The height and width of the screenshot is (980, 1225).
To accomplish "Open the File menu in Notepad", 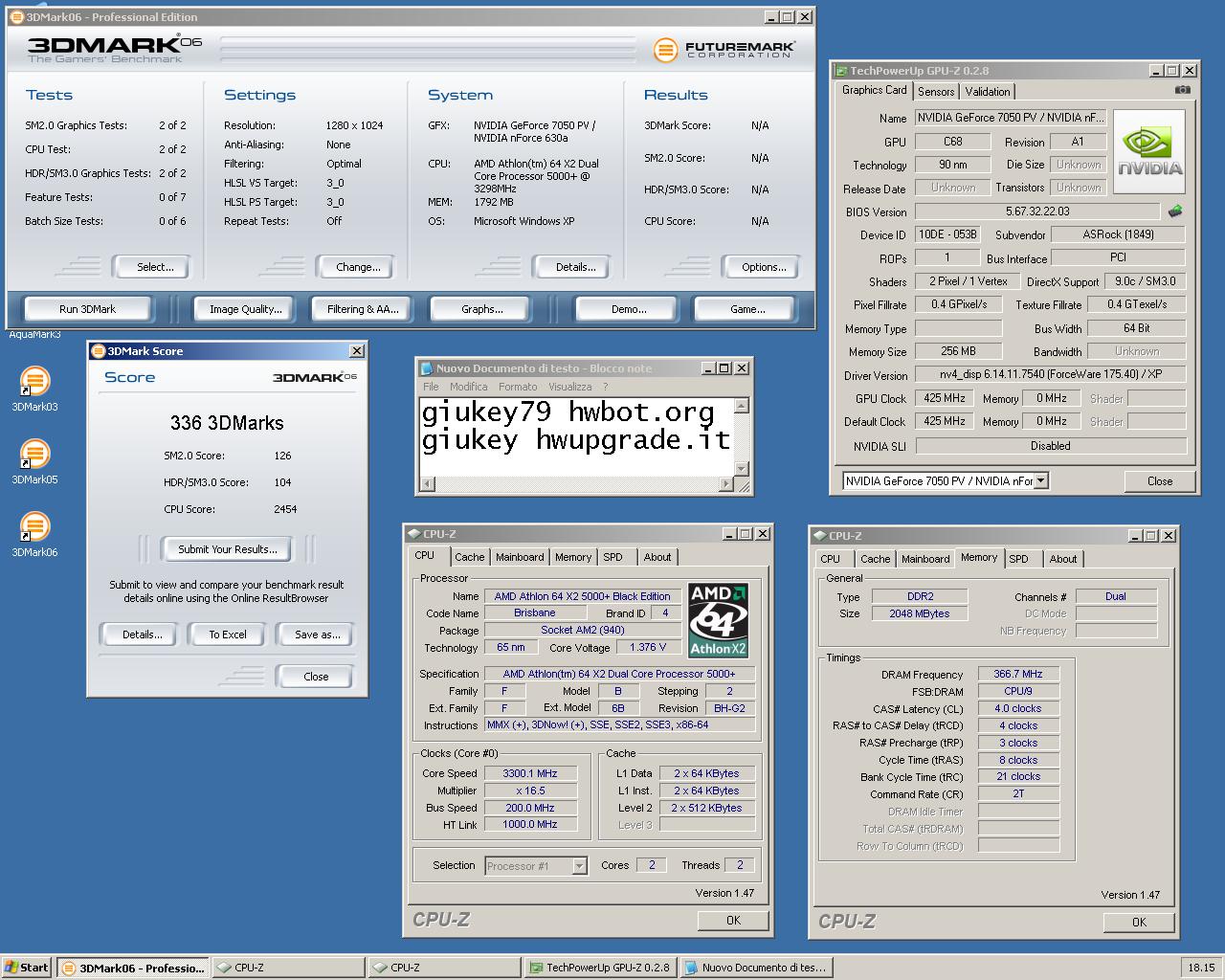I will [431, 387].
